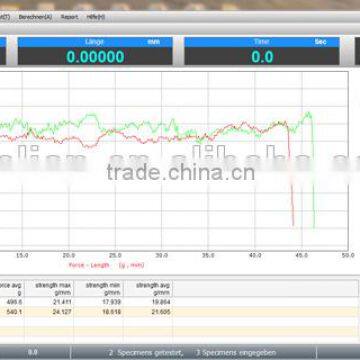
Task: Click the 50.0 x-axis tick label
Action: tap(348, 255)
